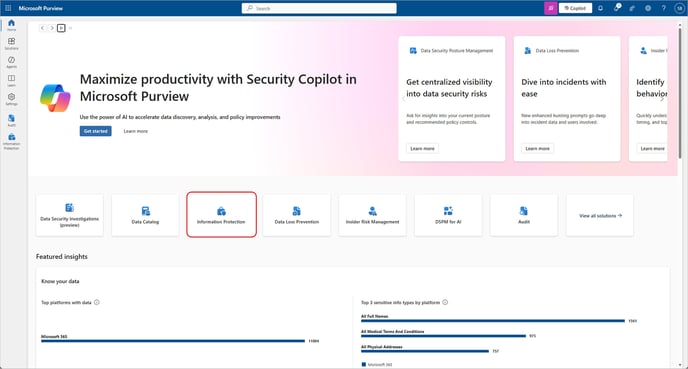Open the Data Loss Prevention card
The width and height of the screenshot is (688, 369).
(x=297, y=215)
